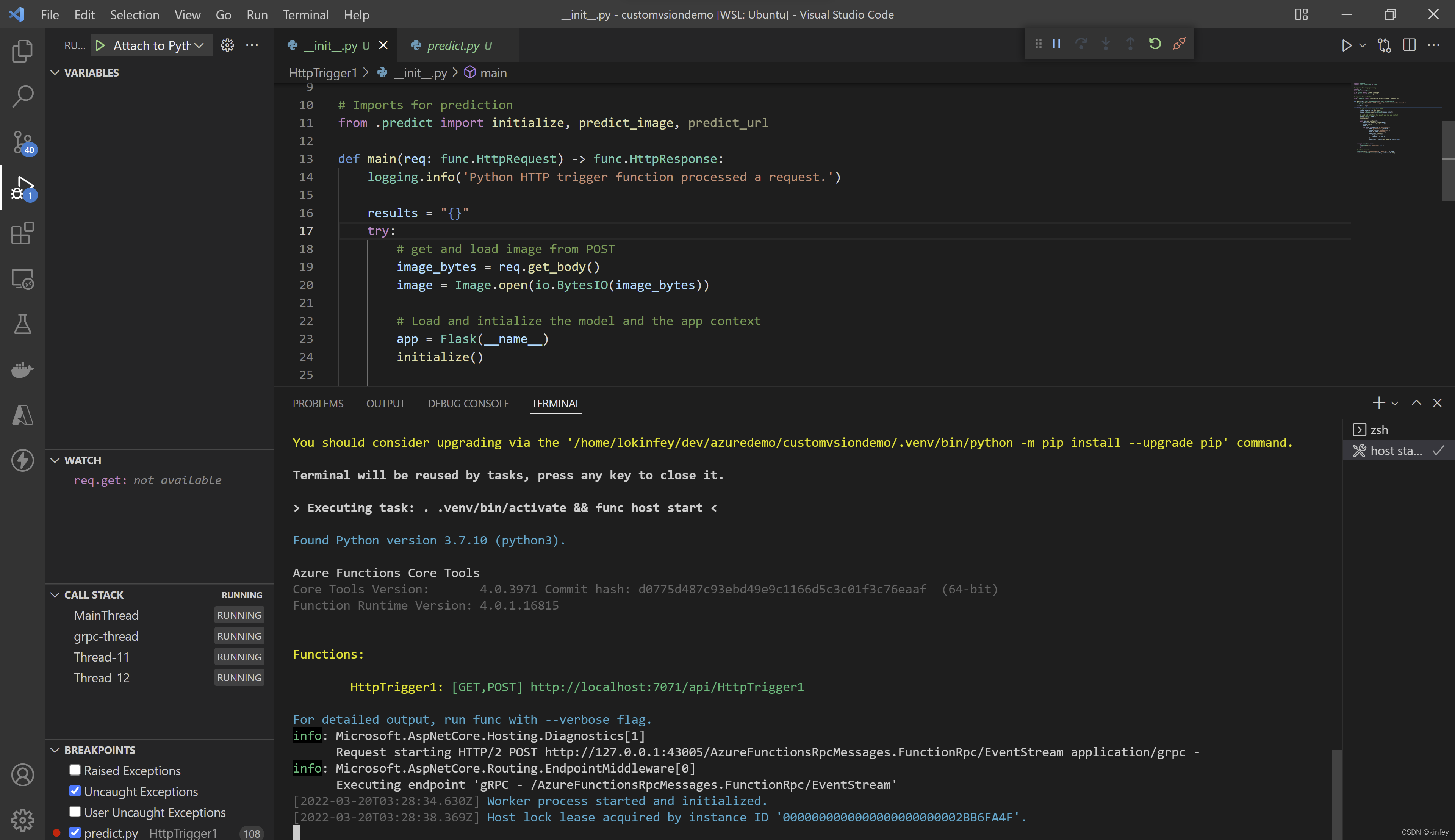Disconnect the debugger
This screenshot has width=1455, height=840.
(x=1179, y=44)
